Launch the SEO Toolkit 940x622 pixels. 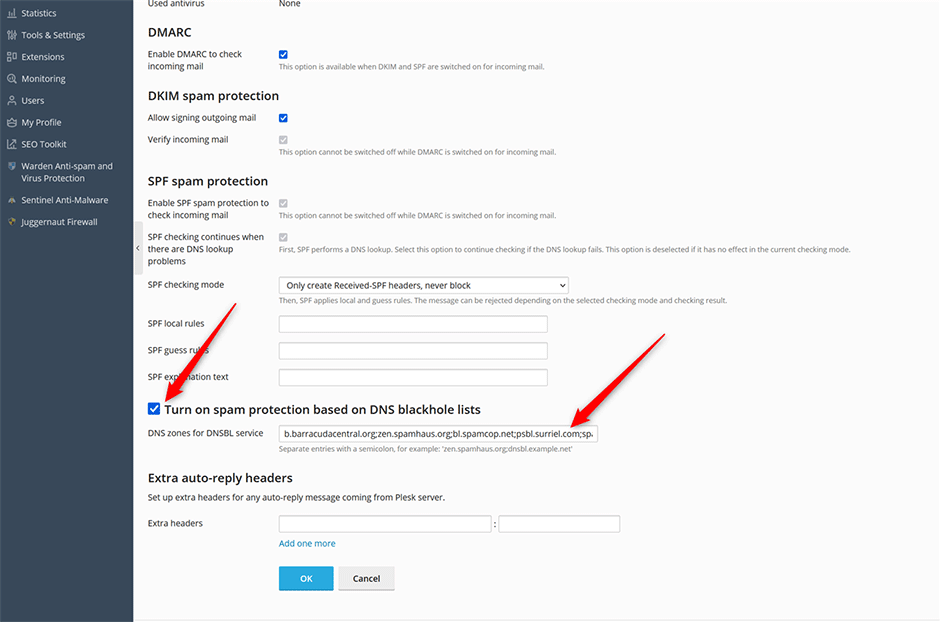point(44,143)
